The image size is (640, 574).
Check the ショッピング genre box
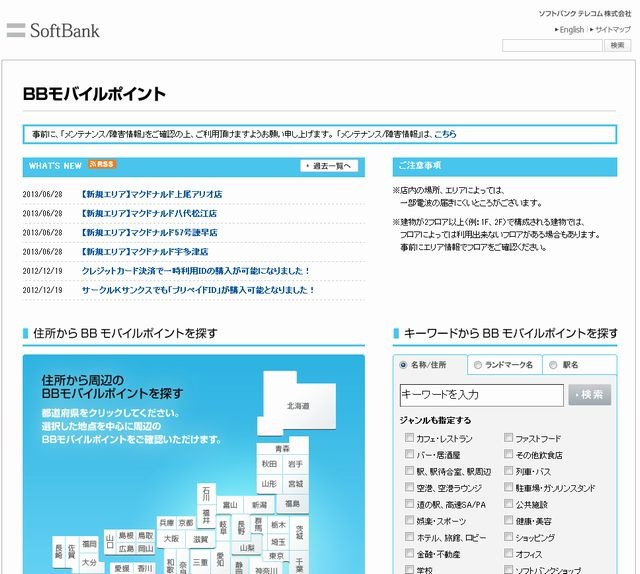[508, 536]
